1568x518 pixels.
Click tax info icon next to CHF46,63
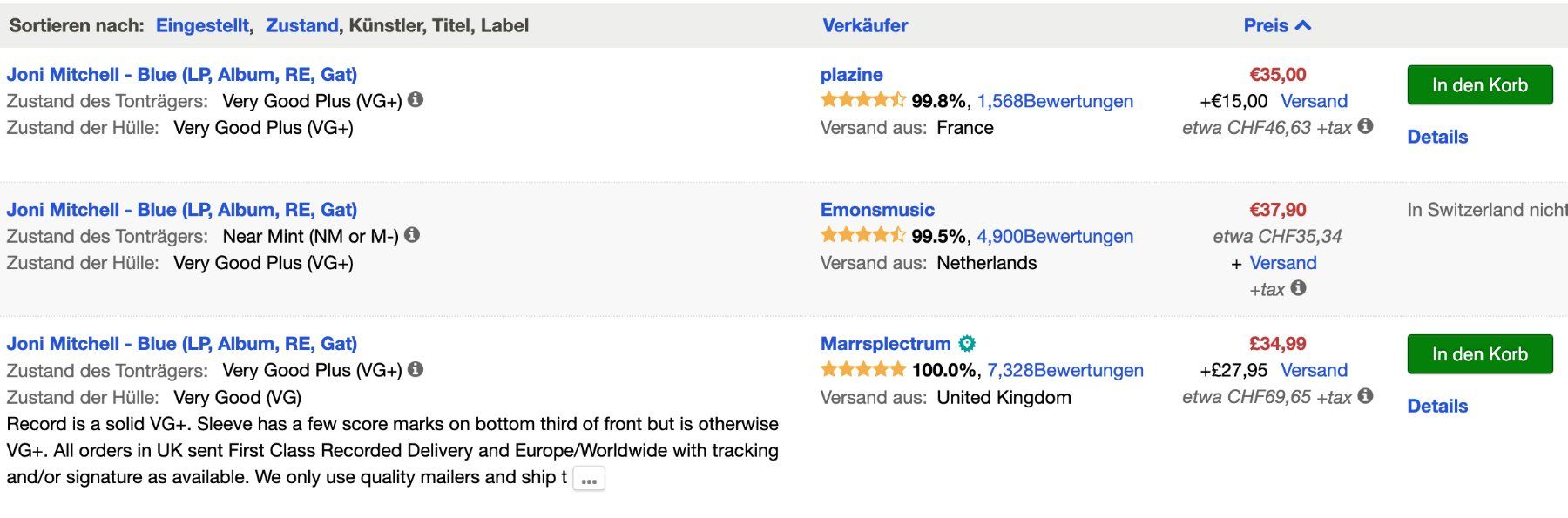click(1365, 126)
